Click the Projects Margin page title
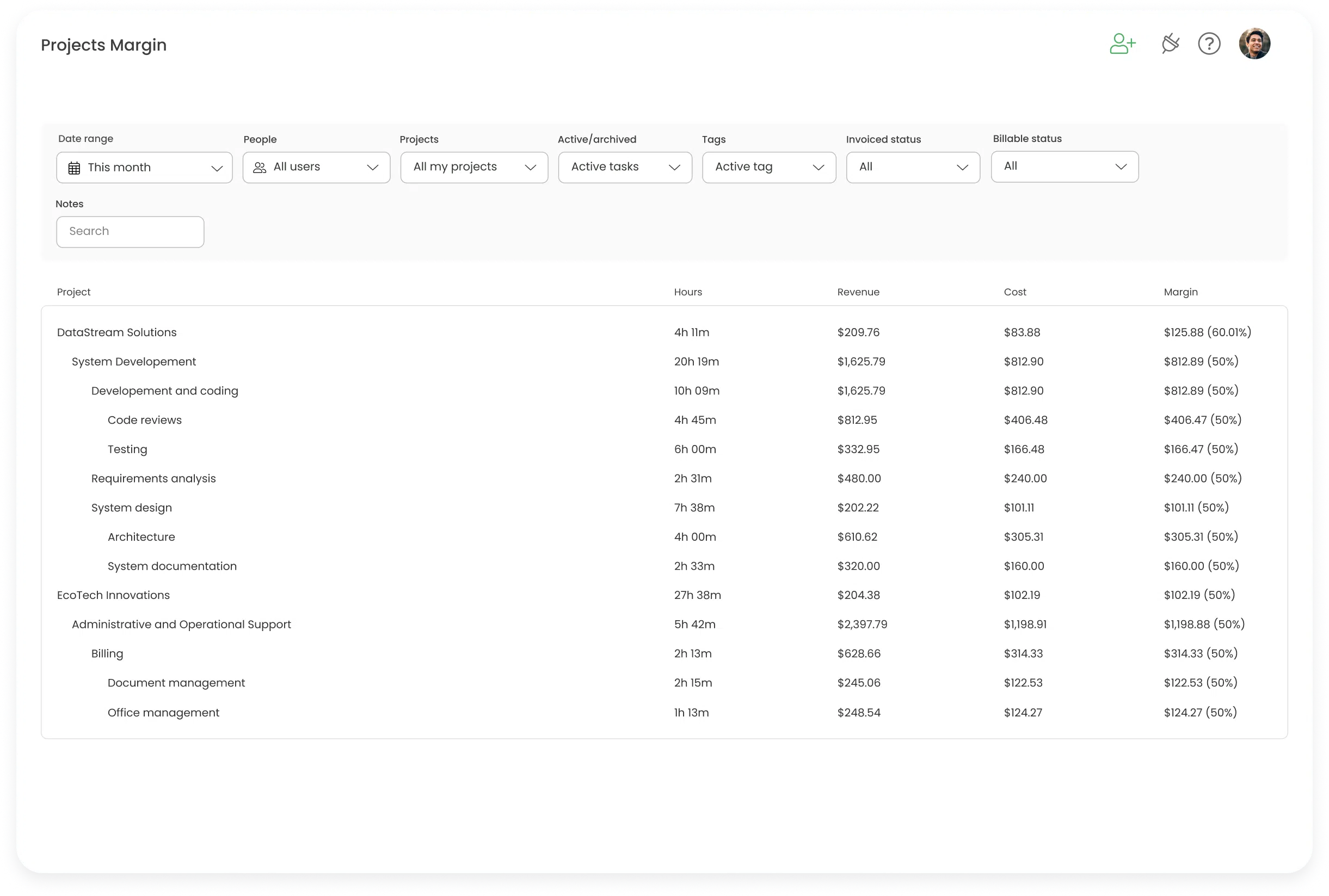1329x896 pixels. (103, 45)
